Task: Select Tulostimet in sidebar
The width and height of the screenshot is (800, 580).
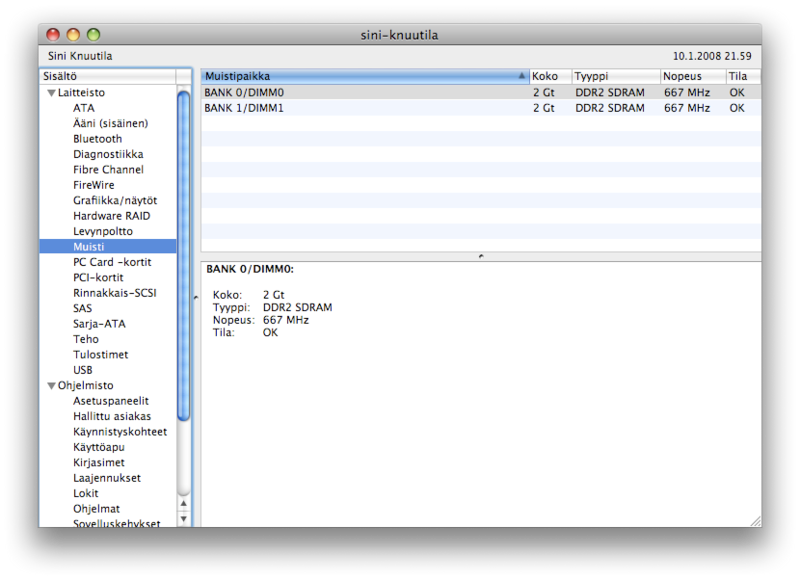Action: click(101, 355)
